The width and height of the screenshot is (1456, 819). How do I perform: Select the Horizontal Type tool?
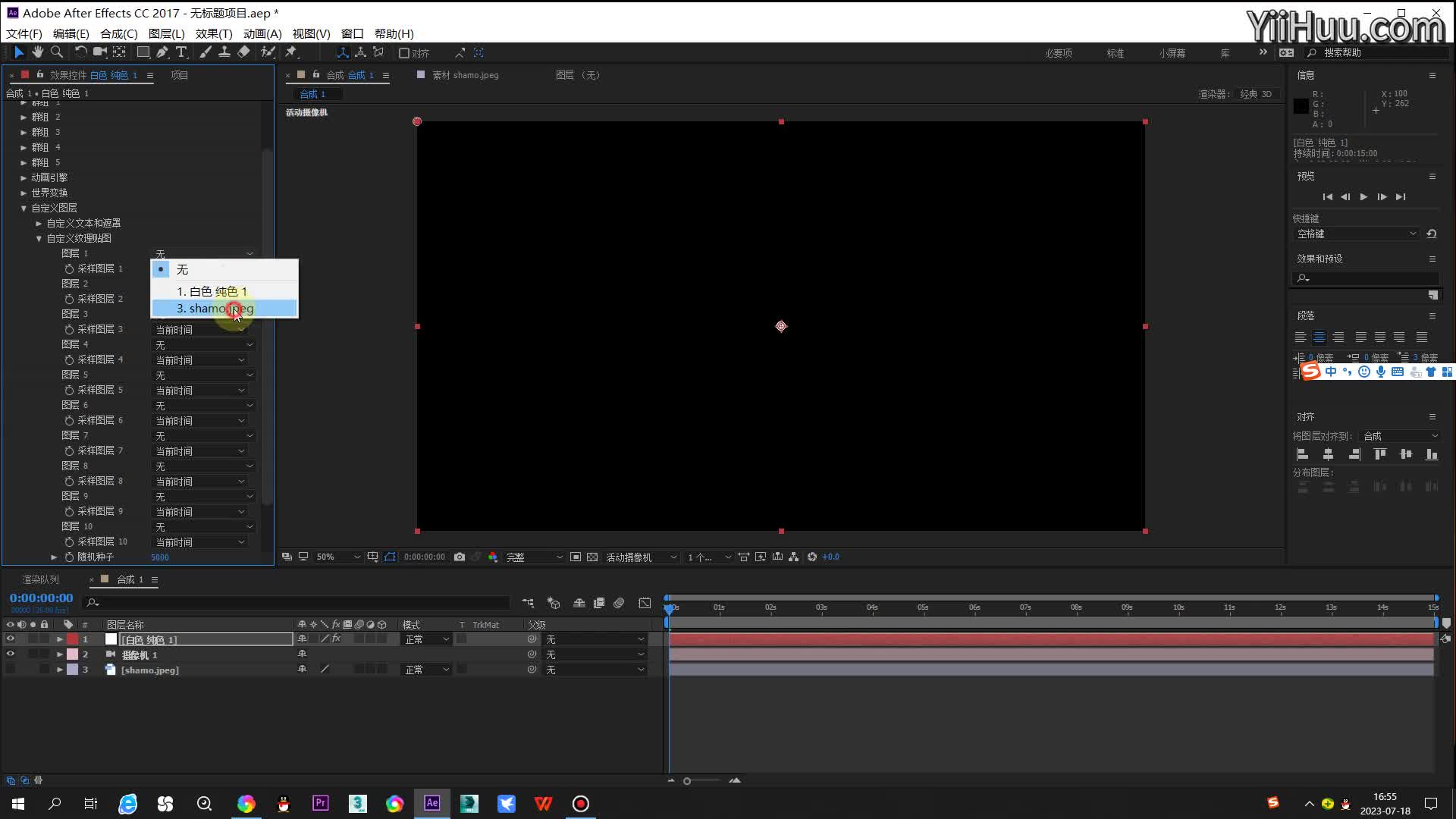click(x=181, y=52)
